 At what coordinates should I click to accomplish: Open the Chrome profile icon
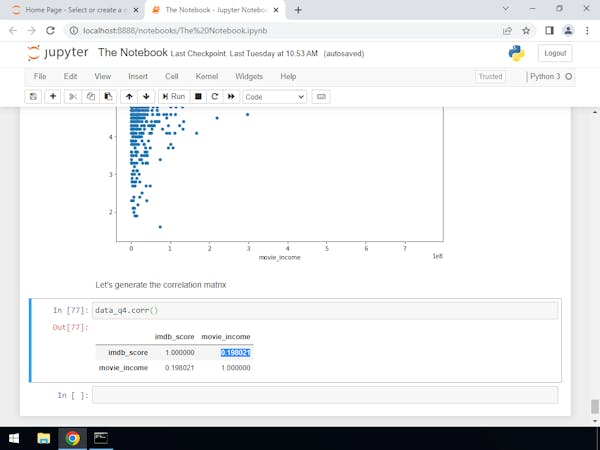568,31
